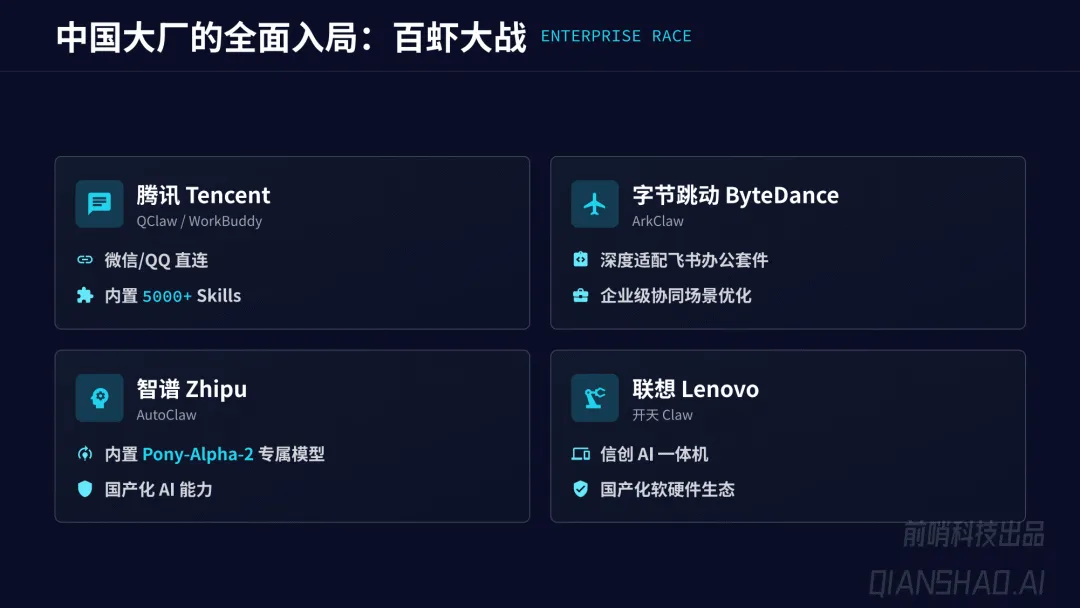
Task: Click the badge icon beside 深度适配飞书办公套件
Action: (580, 260)
